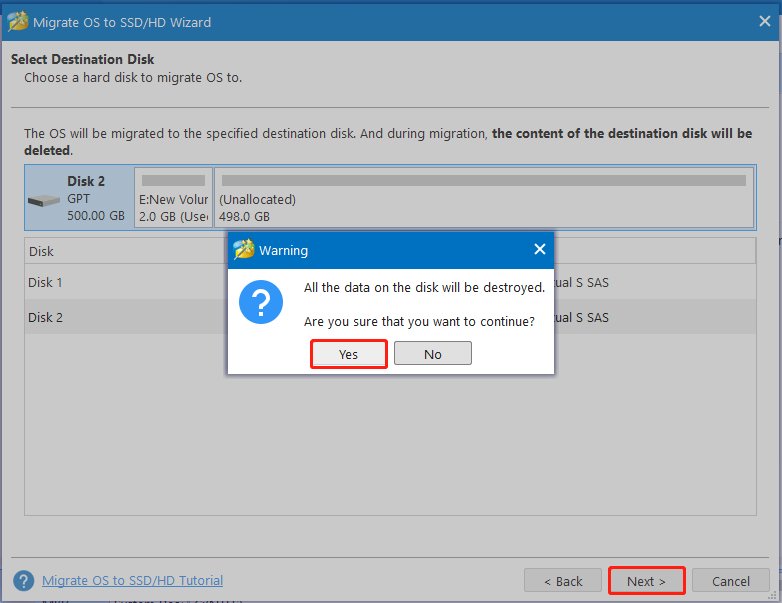The height and width of the screenshot is (603, 782).
Task: Close the Warning dialog
Action: pyautogui.click(x=540, y=249)
